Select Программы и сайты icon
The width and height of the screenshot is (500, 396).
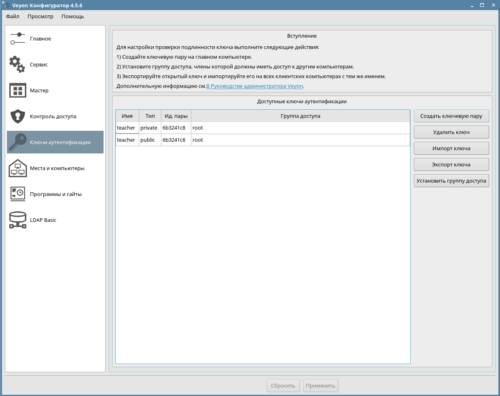[x=17, y=194]
